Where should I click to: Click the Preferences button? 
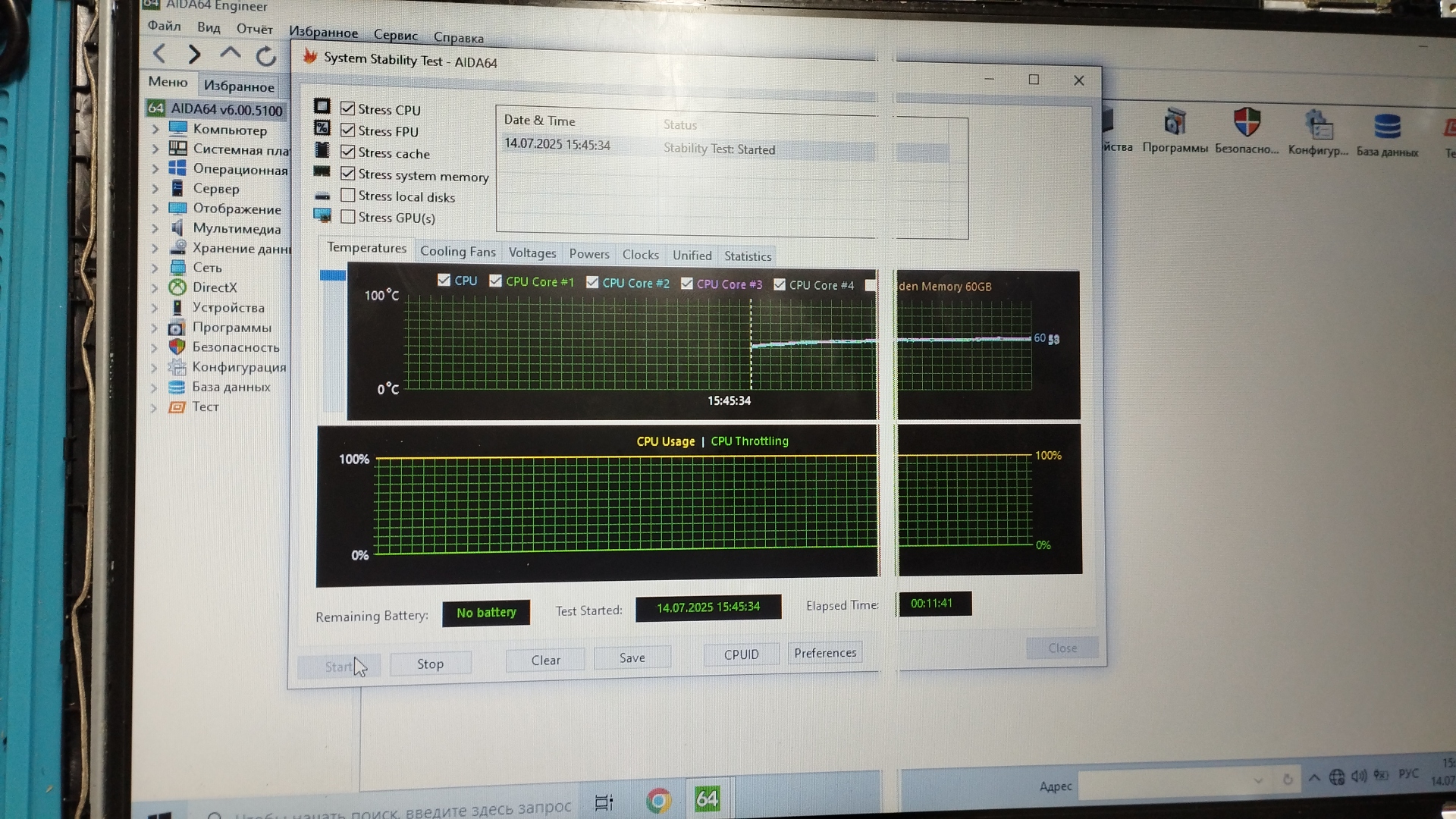(824, 653)
